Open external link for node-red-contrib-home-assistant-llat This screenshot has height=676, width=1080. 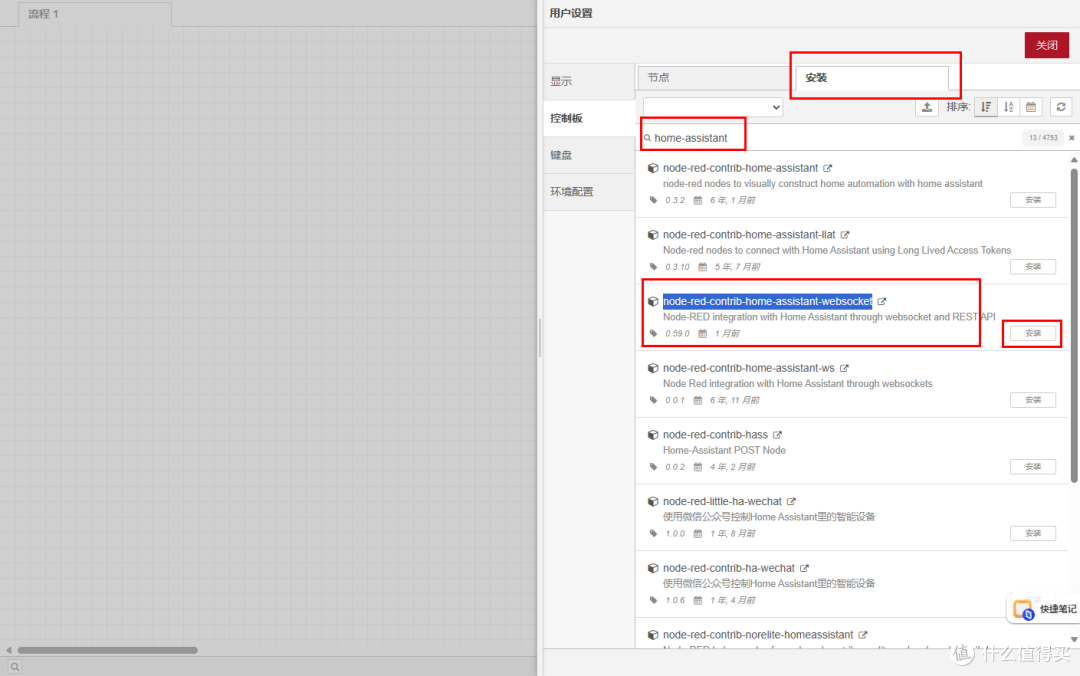[845, 235]
